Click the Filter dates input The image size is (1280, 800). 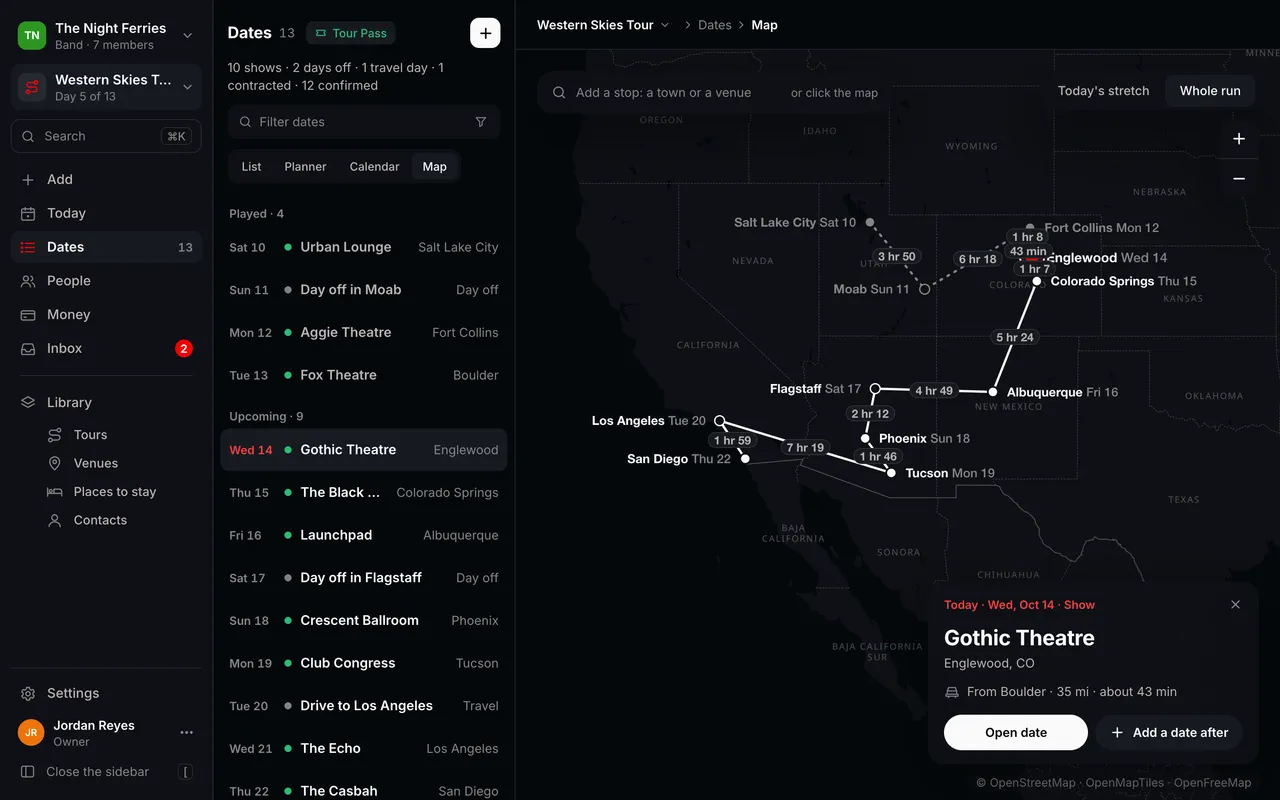coord(364,122)
